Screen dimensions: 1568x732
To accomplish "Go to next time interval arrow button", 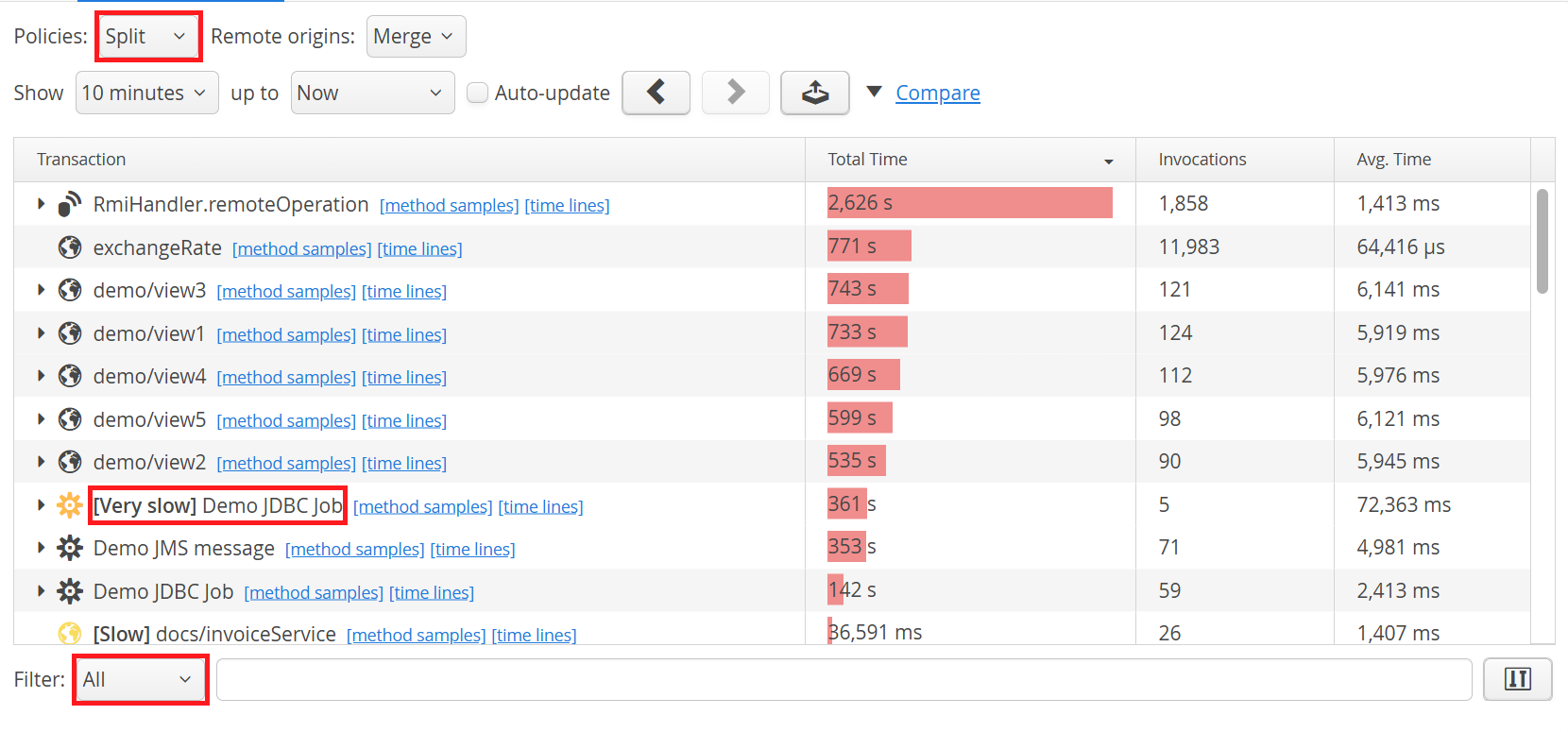I will coord(736,93).
